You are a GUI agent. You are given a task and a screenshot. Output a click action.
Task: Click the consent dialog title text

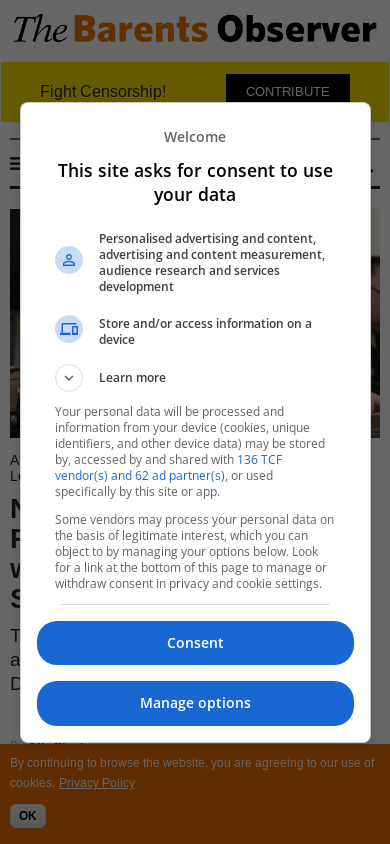click(x=195, y=182)
